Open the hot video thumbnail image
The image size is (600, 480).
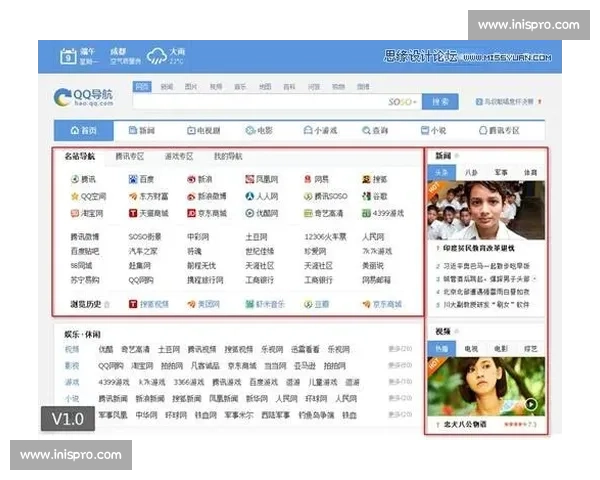click(486, 387)
